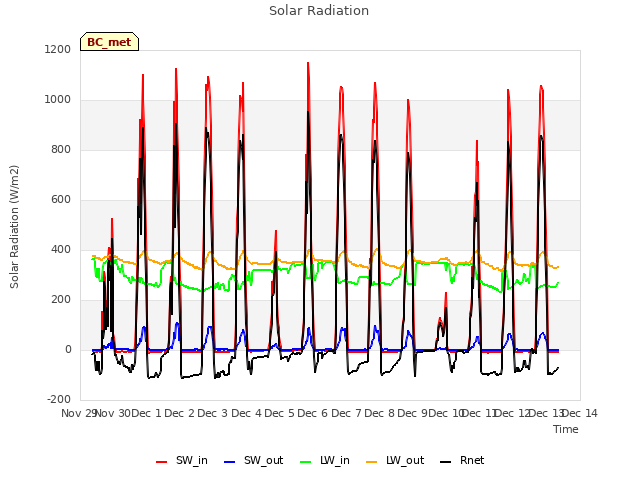
Task: Click the Dec 6 SW_in peak above 1100
Action: click(x=308, y=64)
